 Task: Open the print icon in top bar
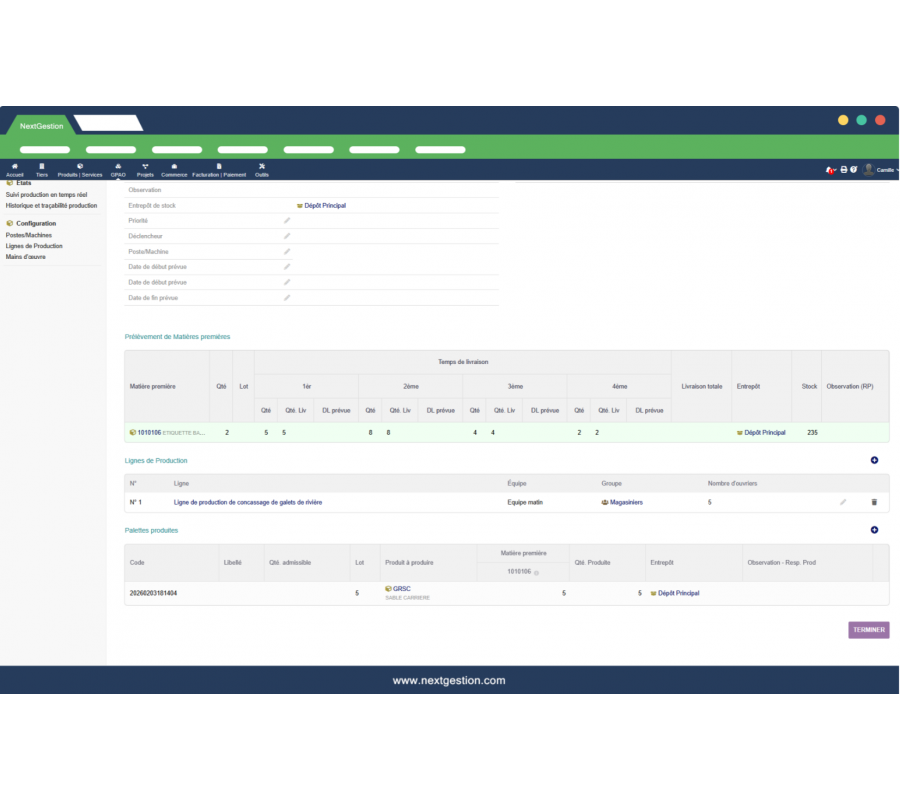pyautogui.click(x=843, y=170)
